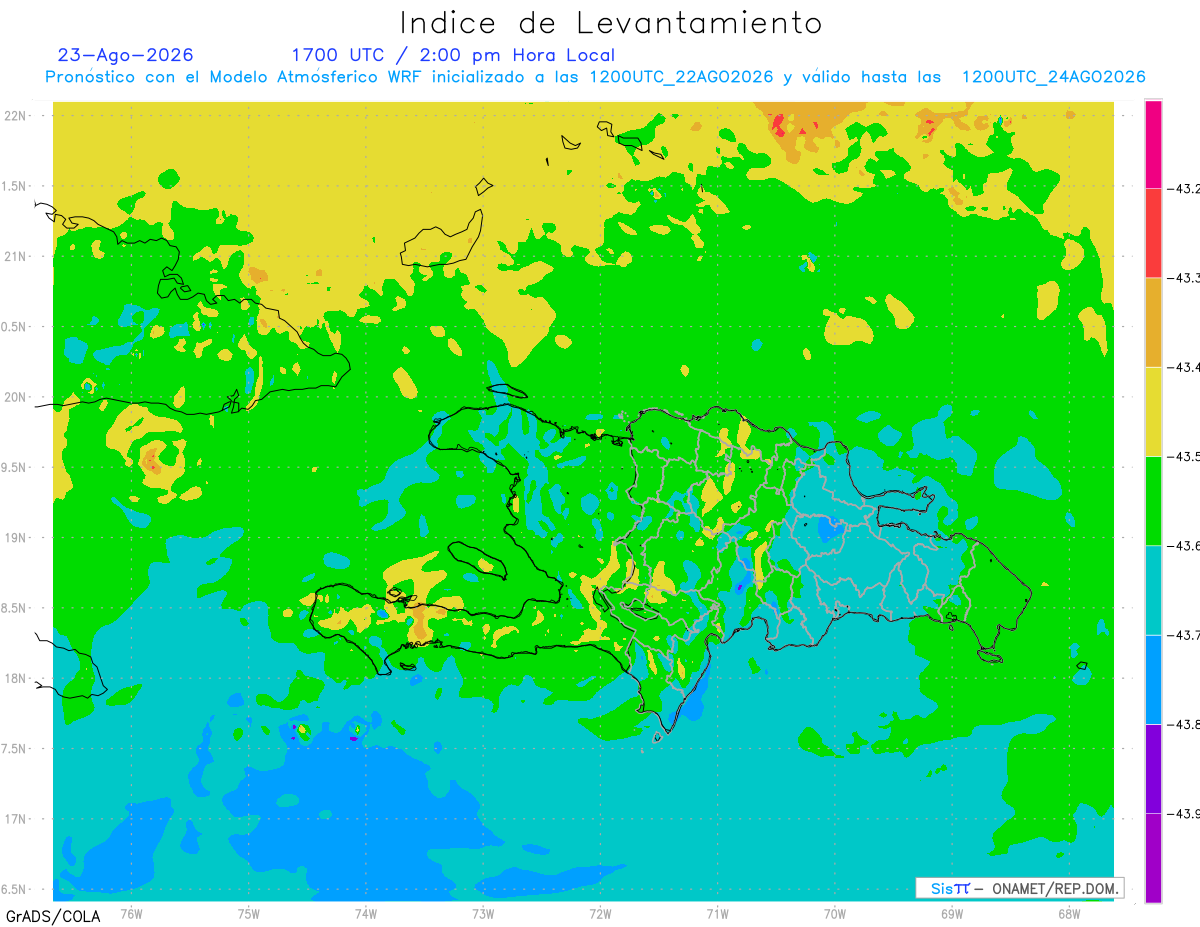The height and width of the screenshot is (927, 1200).
Task: Click the '75W' longitude label
Action: (249, 913)
